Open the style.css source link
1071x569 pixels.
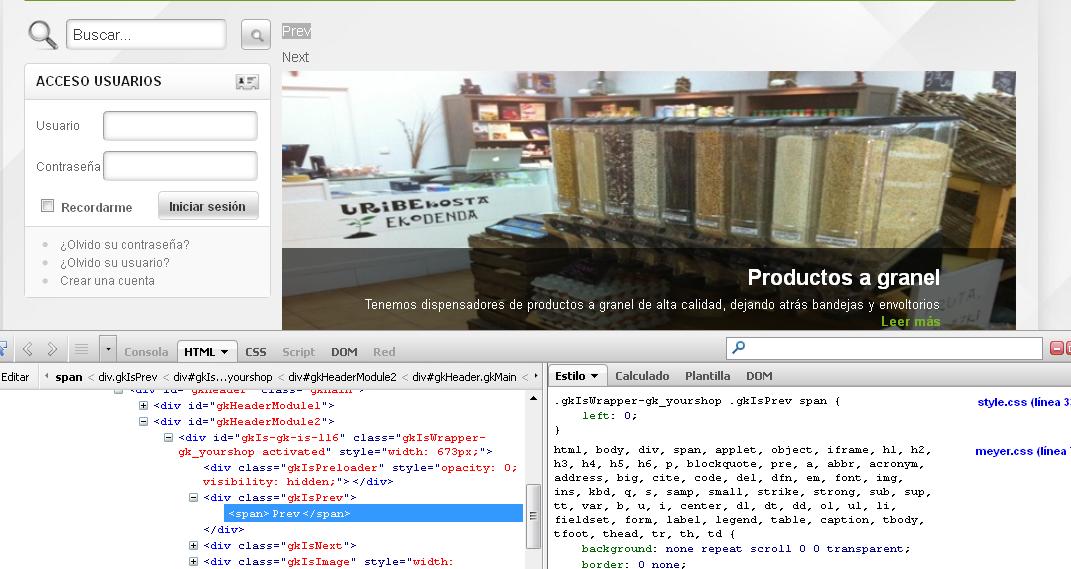(x=1023, y=402)
